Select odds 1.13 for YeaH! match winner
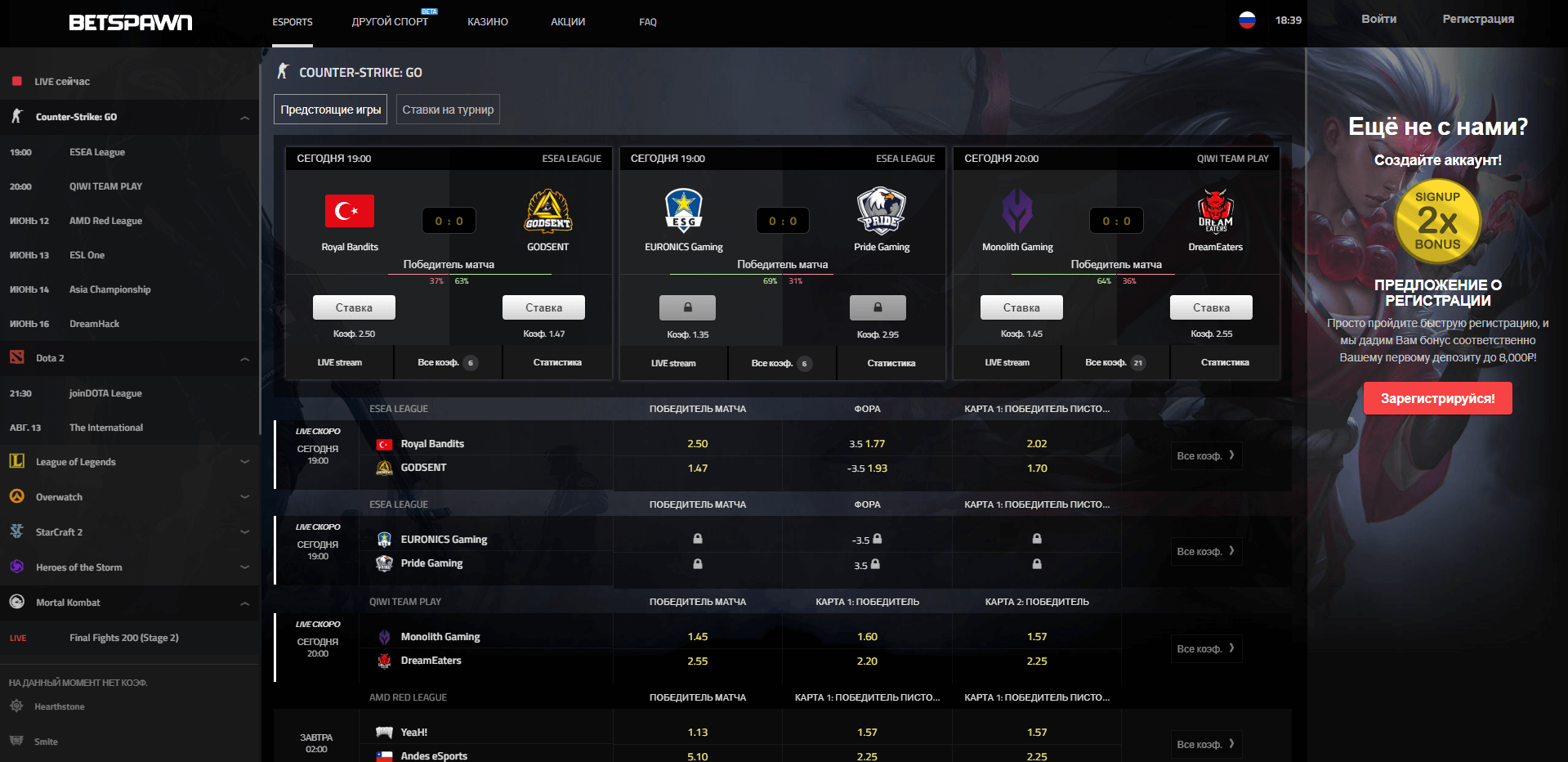 click(x=698, y=732)
